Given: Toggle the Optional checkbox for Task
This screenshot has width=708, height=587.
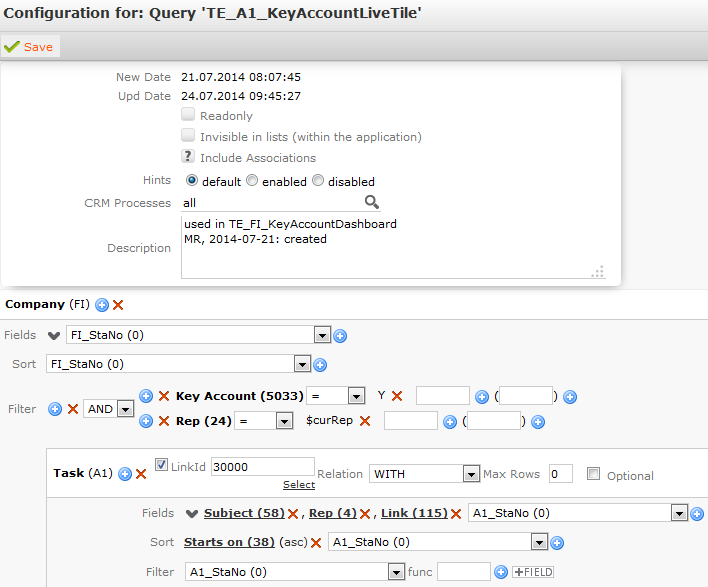Looking at the screenshot, I should pos(594,474).
